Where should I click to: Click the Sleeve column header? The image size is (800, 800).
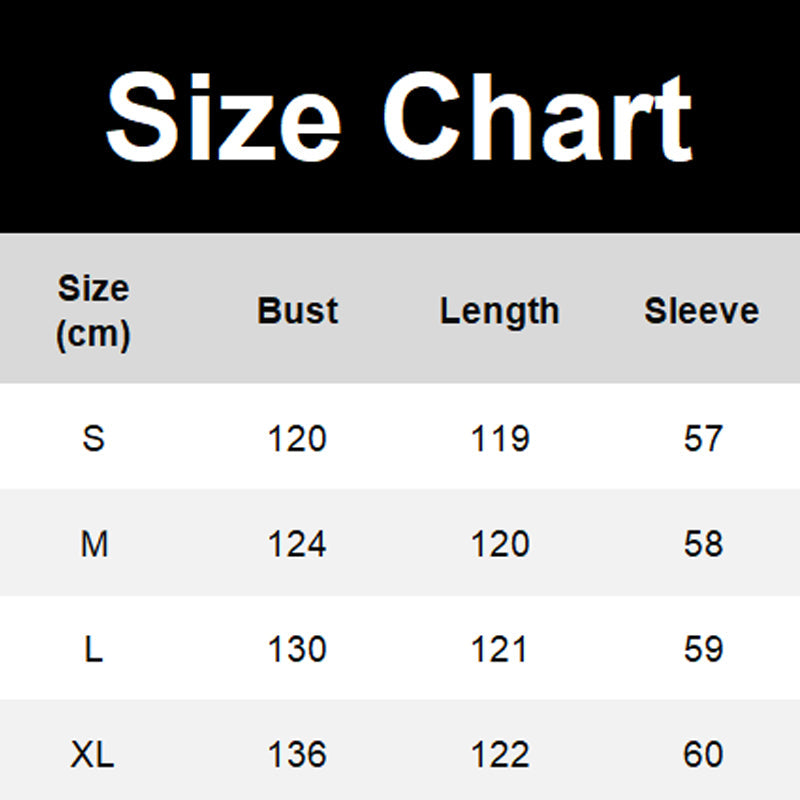[x=701, y=310]
